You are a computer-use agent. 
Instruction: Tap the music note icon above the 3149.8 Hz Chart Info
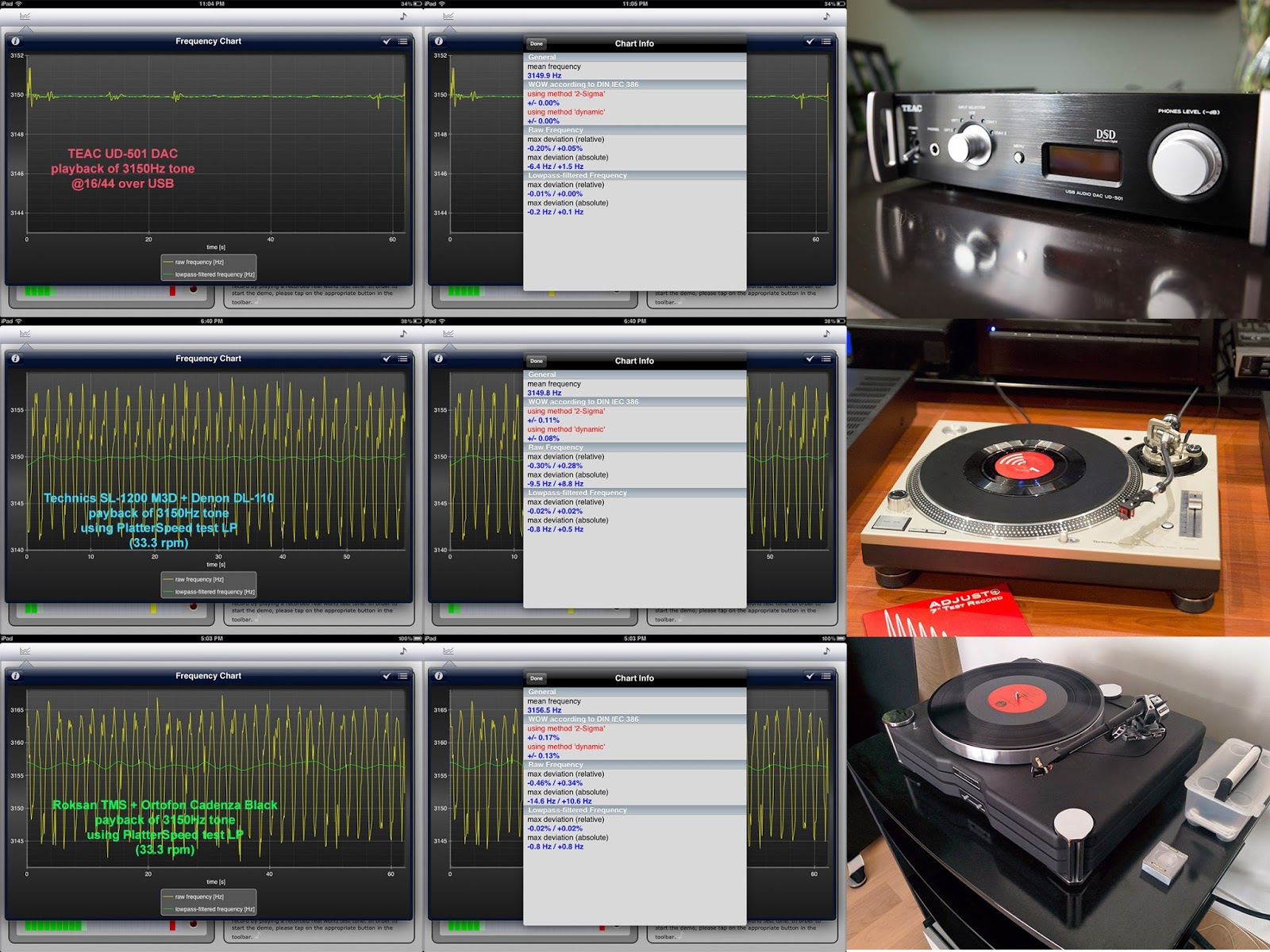pyautogui.click(x=826, y=334)
